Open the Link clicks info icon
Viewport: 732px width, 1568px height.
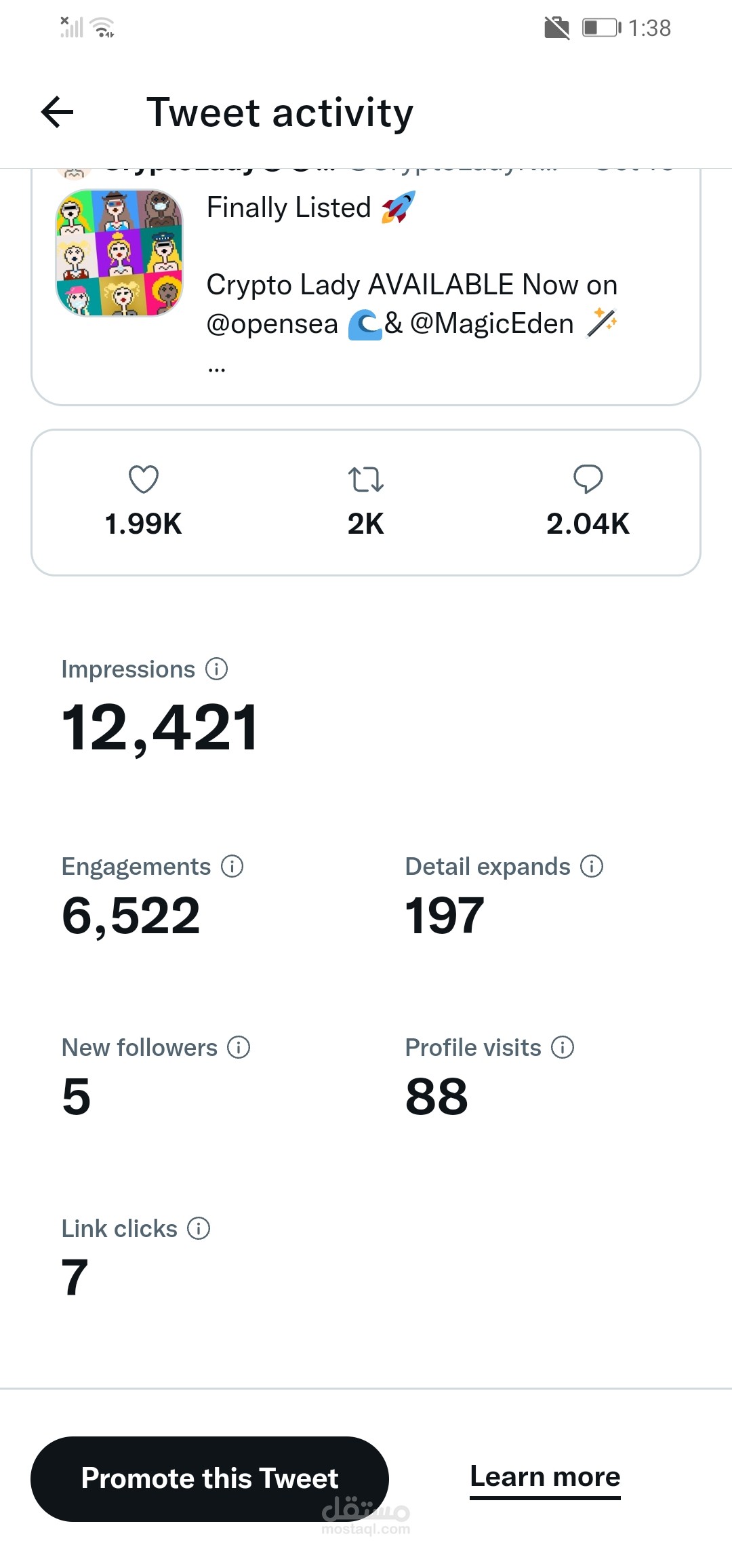(x=199, y=1228)
